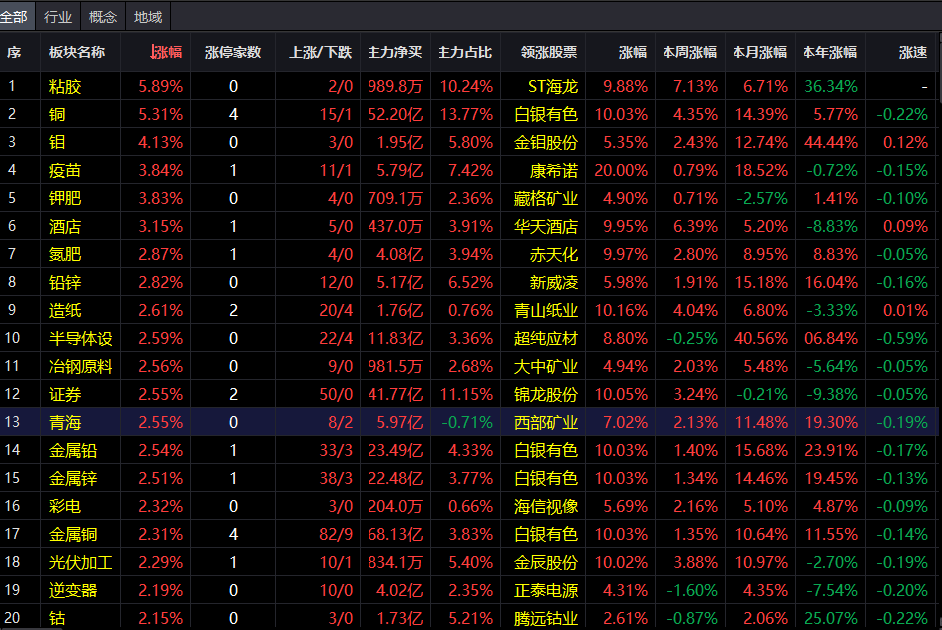This screenshot has height=630, width=942.
Task: Click leading stock 超纯应材
Action: coord(546,339)
